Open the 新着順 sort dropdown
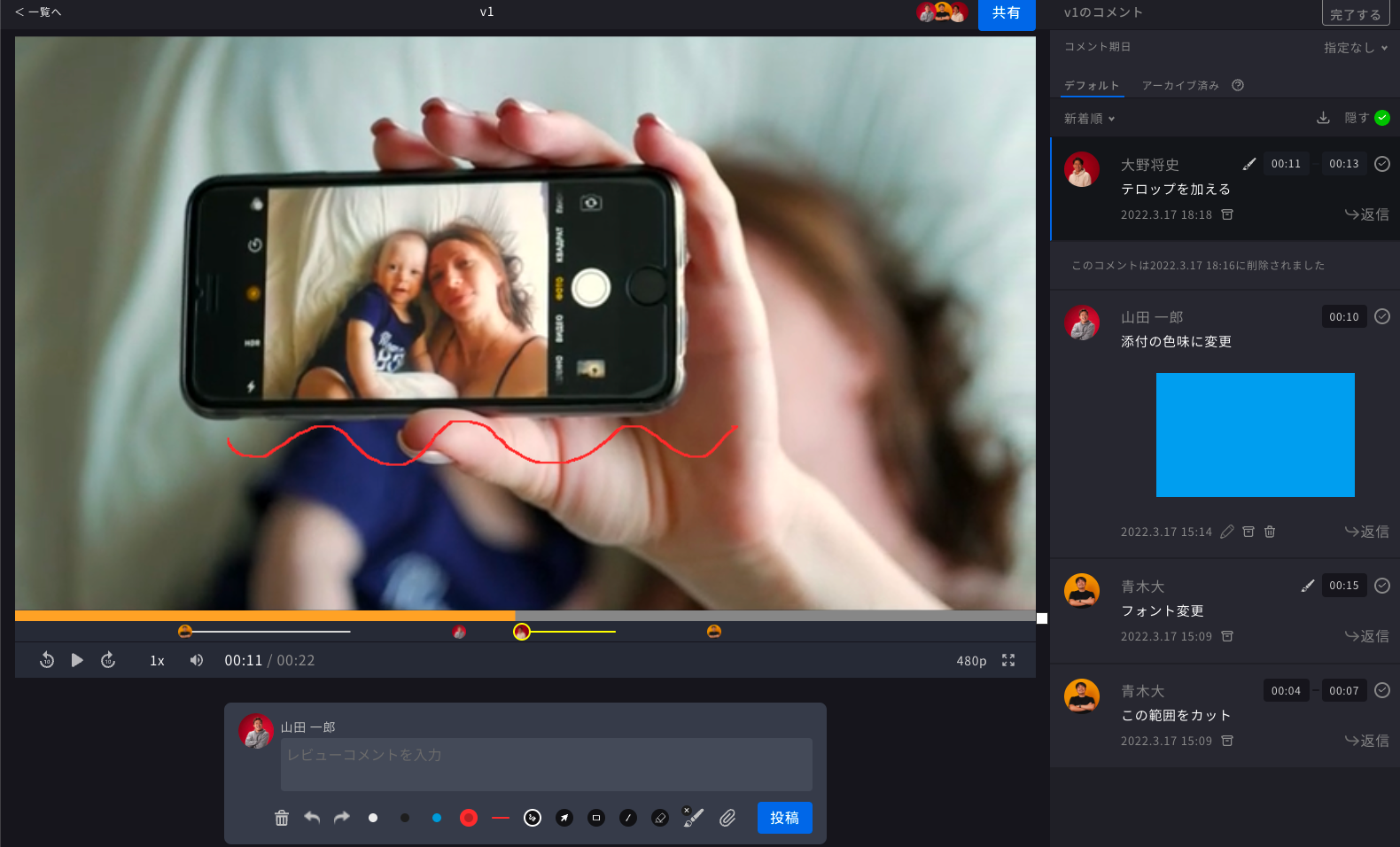 [x=1089, y=119]
